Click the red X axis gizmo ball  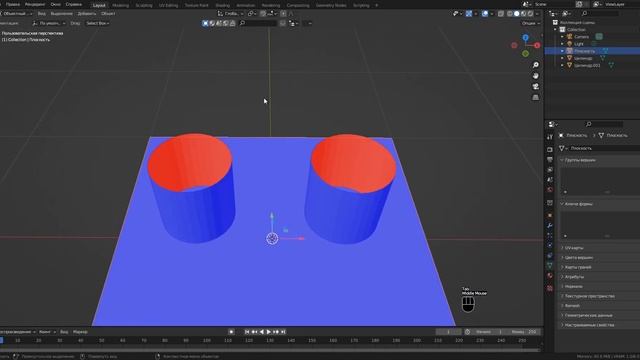(537, 45)
